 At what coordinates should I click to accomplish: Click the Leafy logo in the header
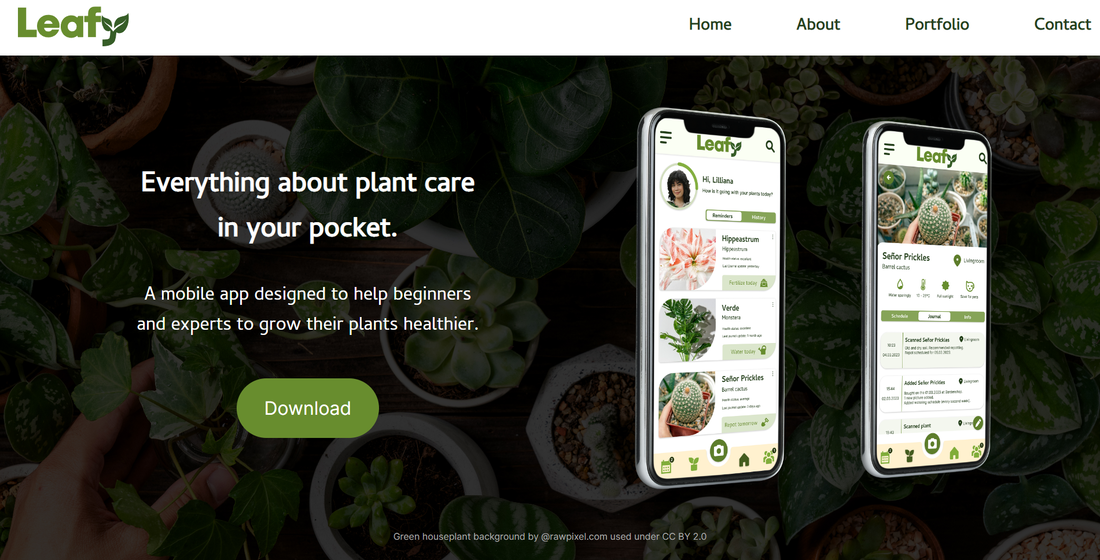(73, 25)
